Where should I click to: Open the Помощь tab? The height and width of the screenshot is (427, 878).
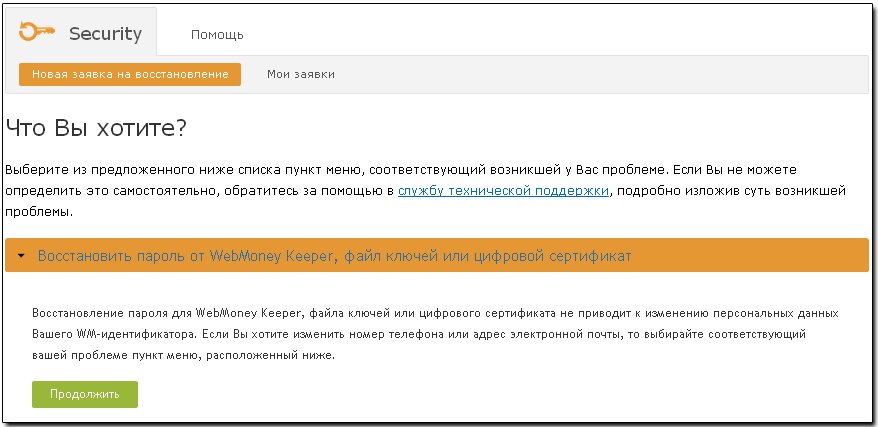point(217,35)
